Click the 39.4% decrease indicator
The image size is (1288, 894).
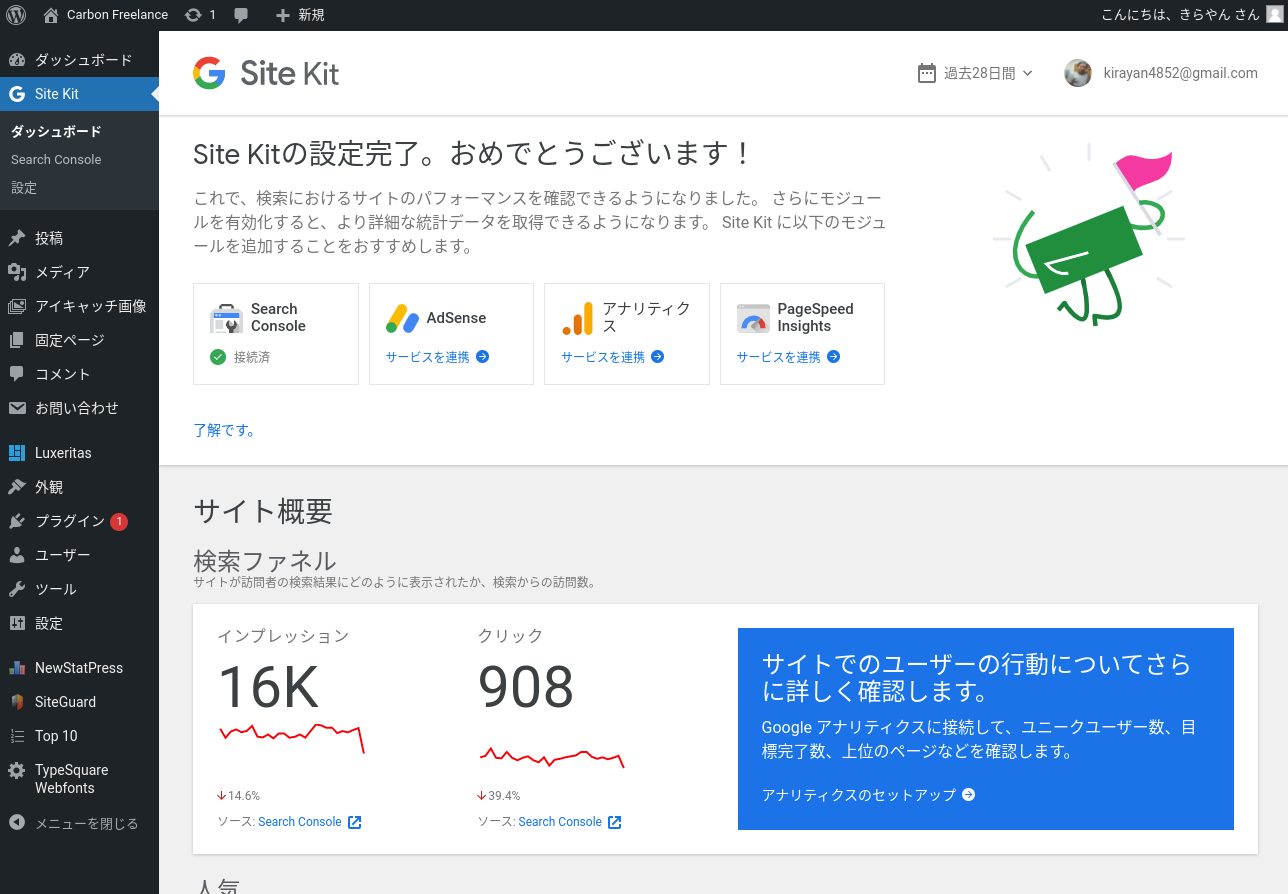(499, 796)
